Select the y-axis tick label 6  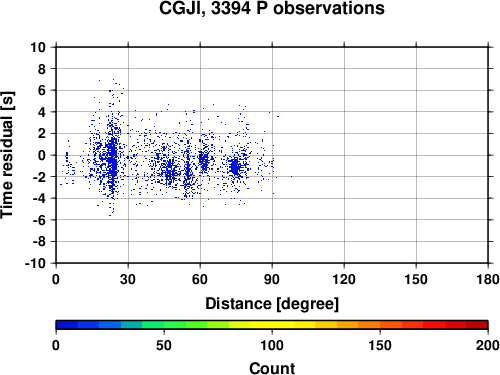coord(42,91)
